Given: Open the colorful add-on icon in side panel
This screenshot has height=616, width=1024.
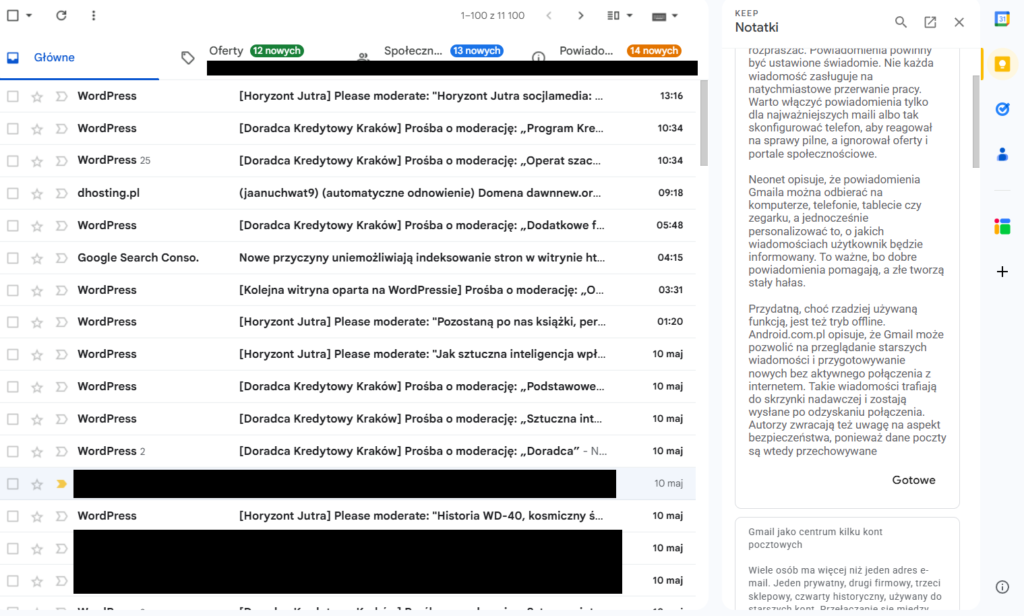Looking at the screenshot, I should pyautogui.click(x=1002, y=227).
